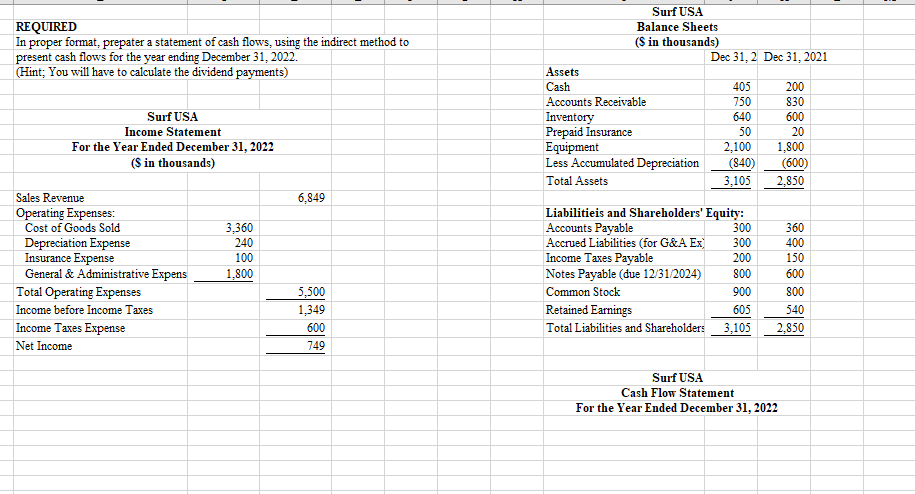The image size is (915, 494).
Task: Click the 'Income Statement' title cell
Action: (x=173, y=132)
